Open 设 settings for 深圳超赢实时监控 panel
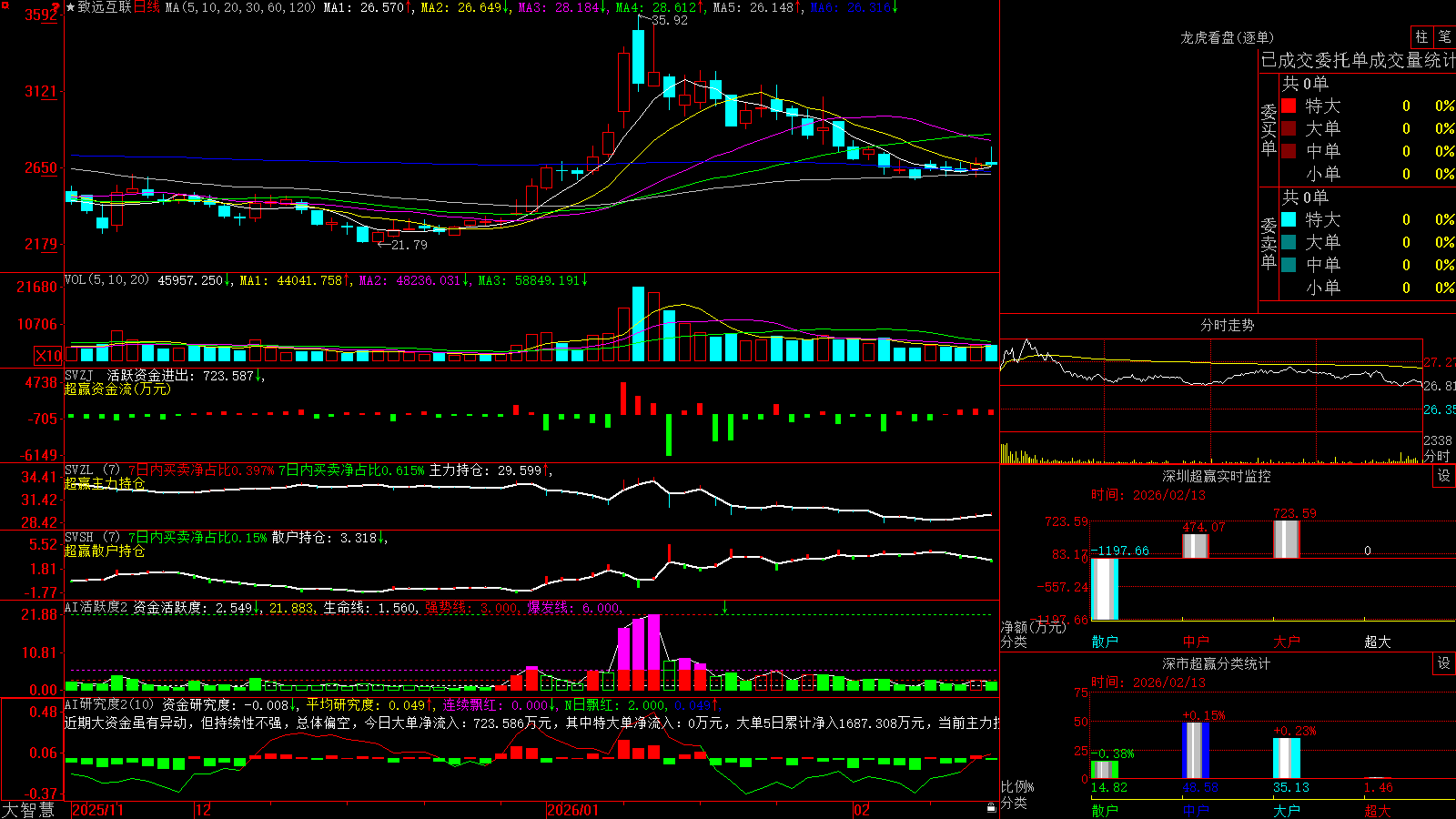The width and height of the screenshot is (1456, 819). [1444, 476]
